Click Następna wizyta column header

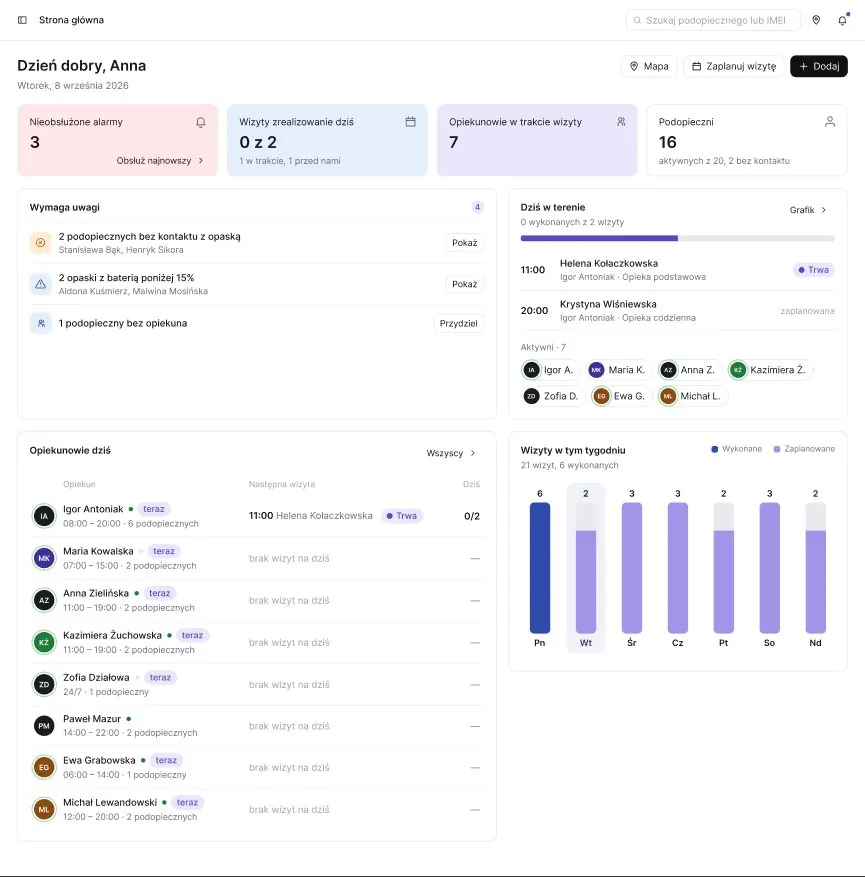(x=282, y=484)
